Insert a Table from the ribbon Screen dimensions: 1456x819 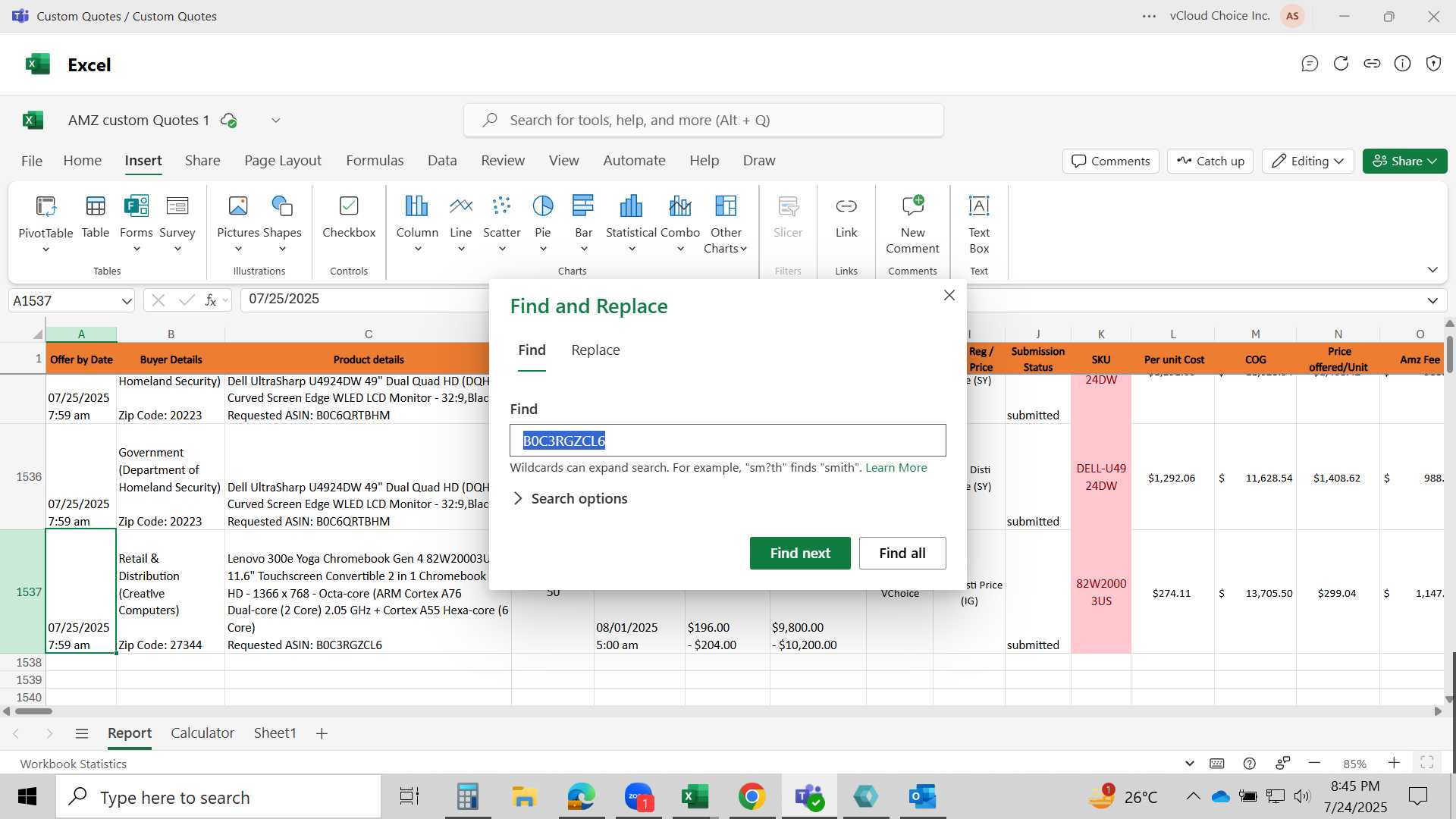click(x=96, y=217)
